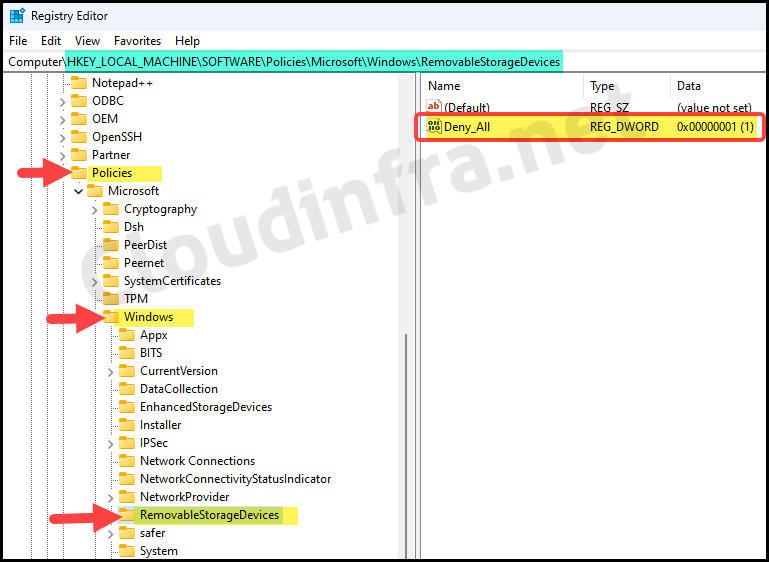Viewport: 769px width, 562px height.
Task: Collapse the Microsoft key
Action: [x=78, y=191]
